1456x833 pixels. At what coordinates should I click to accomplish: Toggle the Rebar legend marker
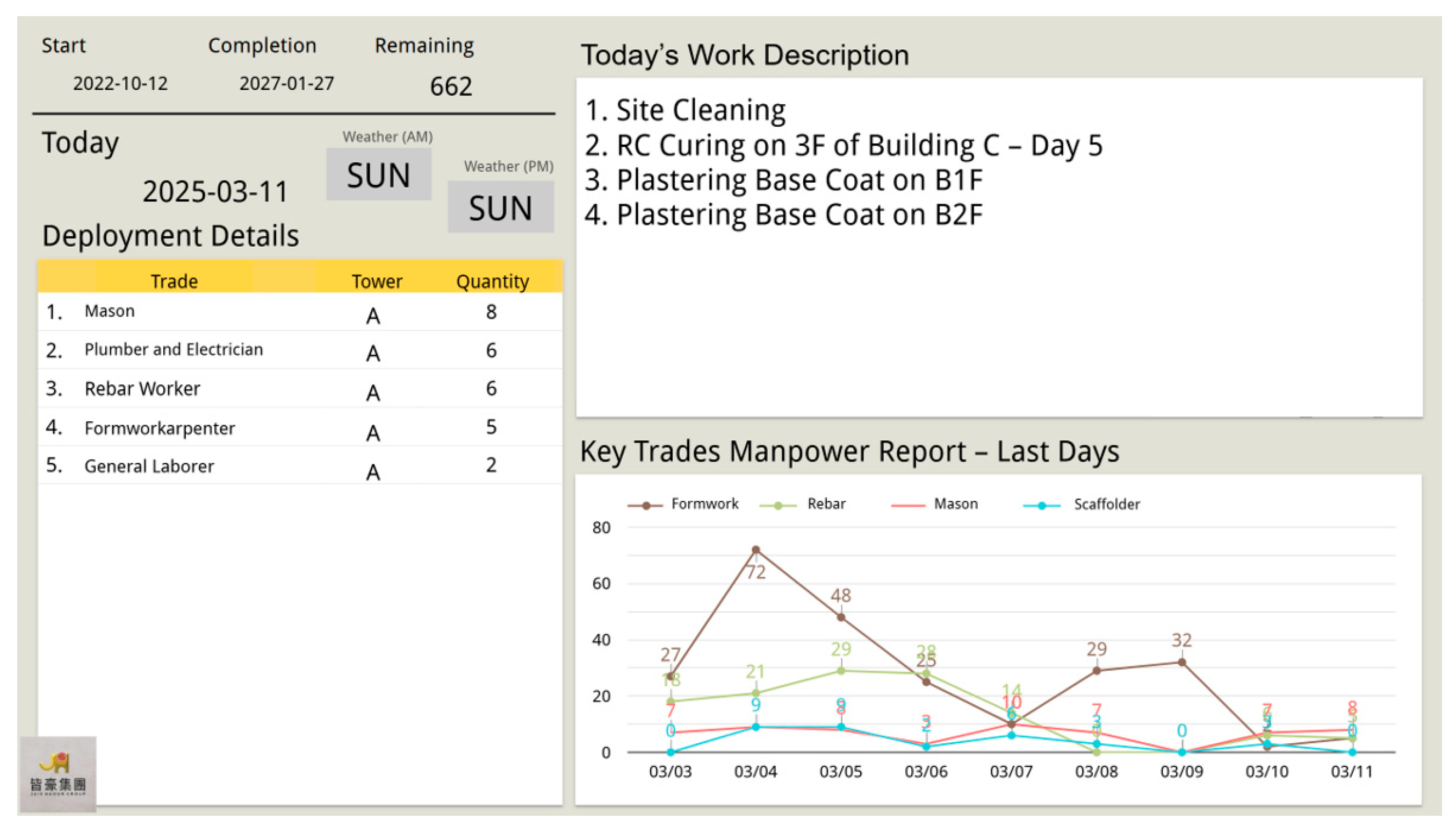point(778,505)
